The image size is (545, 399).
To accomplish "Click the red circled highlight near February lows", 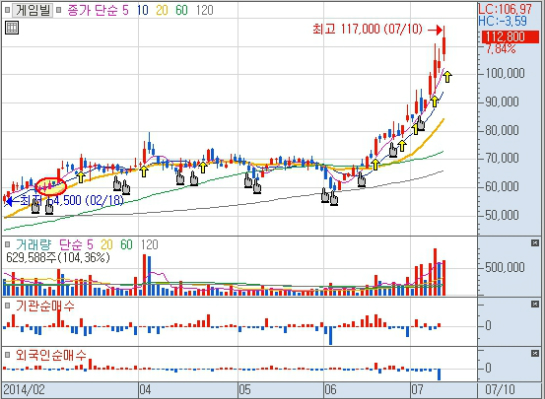I will [51, 187].
